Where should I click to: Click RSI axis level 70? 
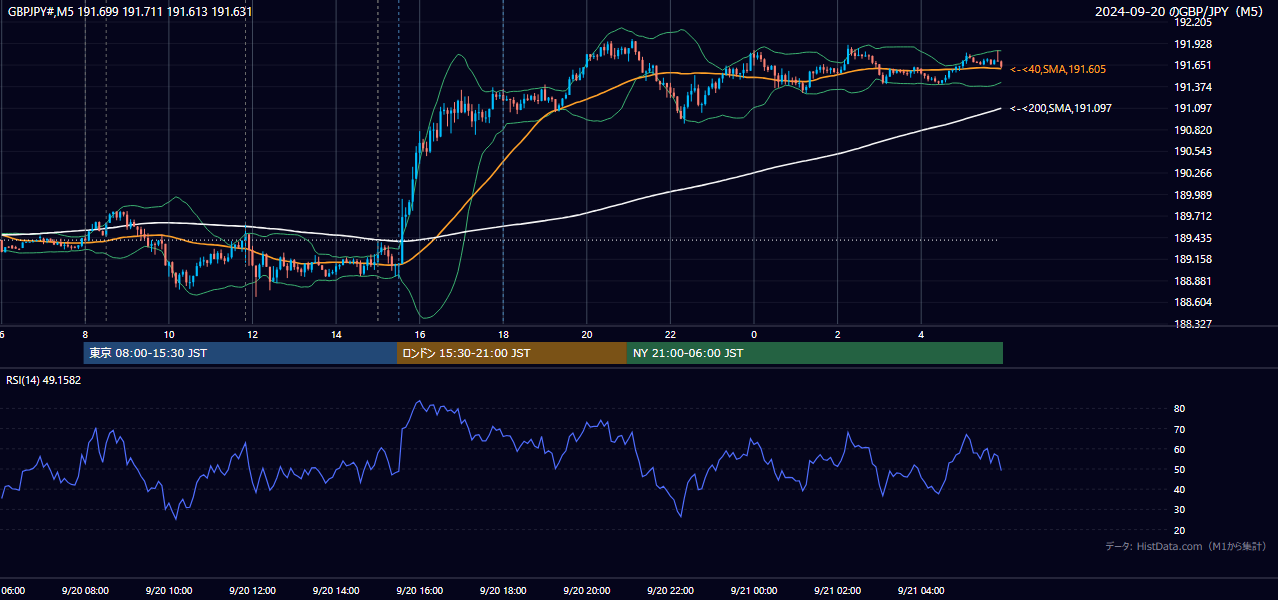click(x=1179, y=429)
